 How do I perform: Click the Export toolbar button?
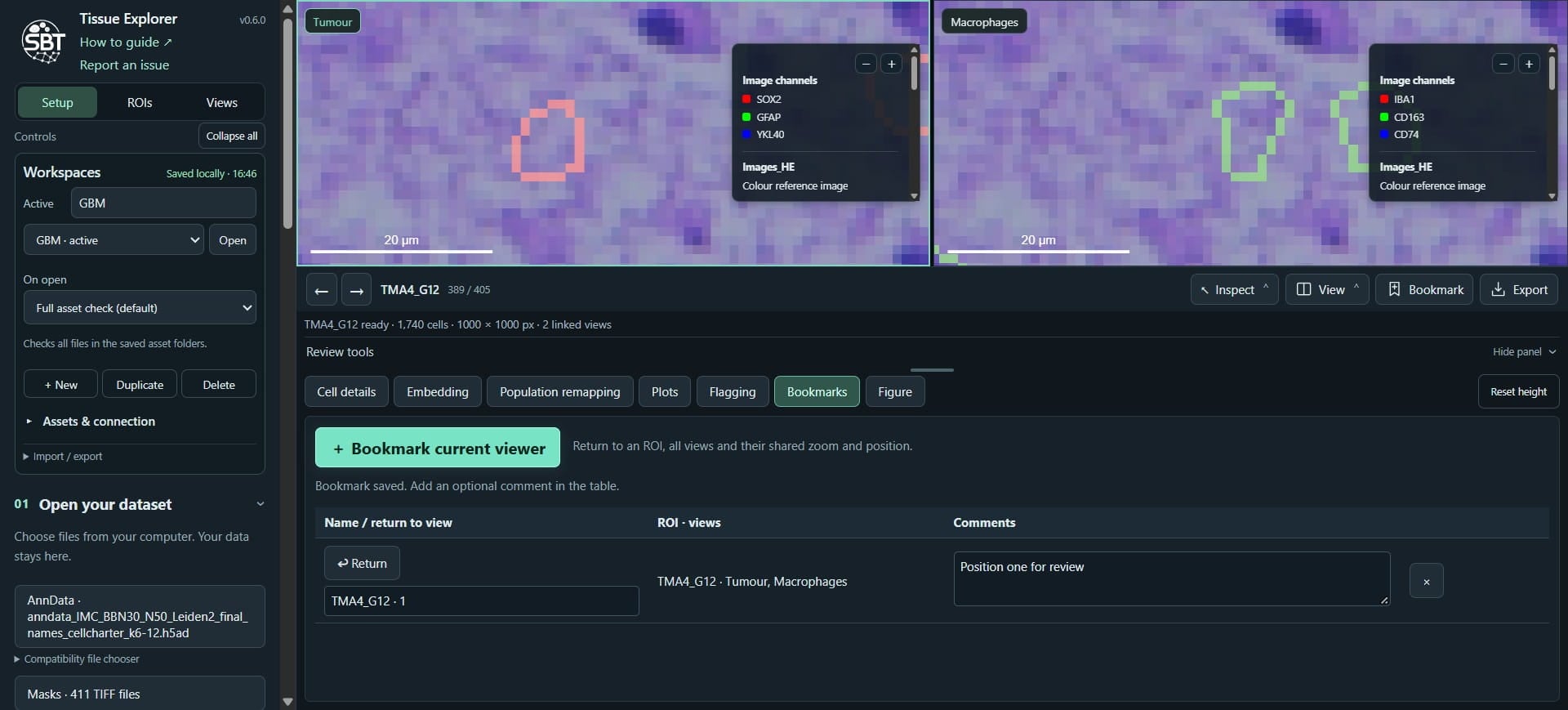click(1519, 289)
